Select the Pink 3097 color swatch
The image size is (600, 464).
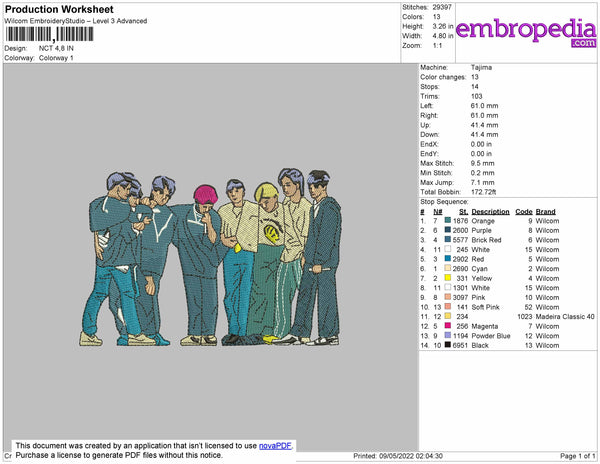[448, 297]
